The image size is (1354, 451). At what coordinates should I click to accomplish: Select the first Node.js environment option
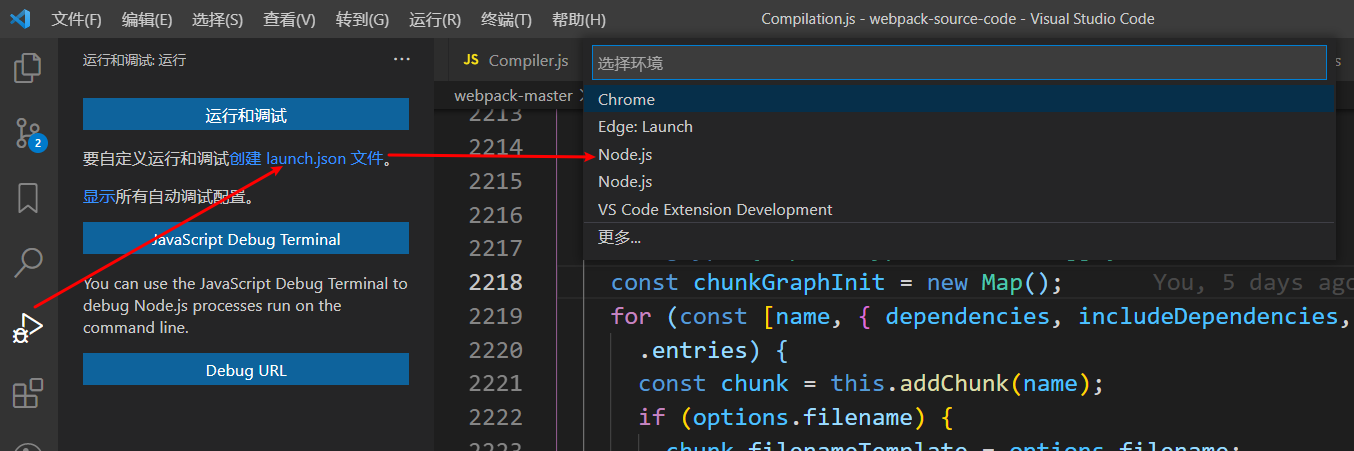[960, 155]
